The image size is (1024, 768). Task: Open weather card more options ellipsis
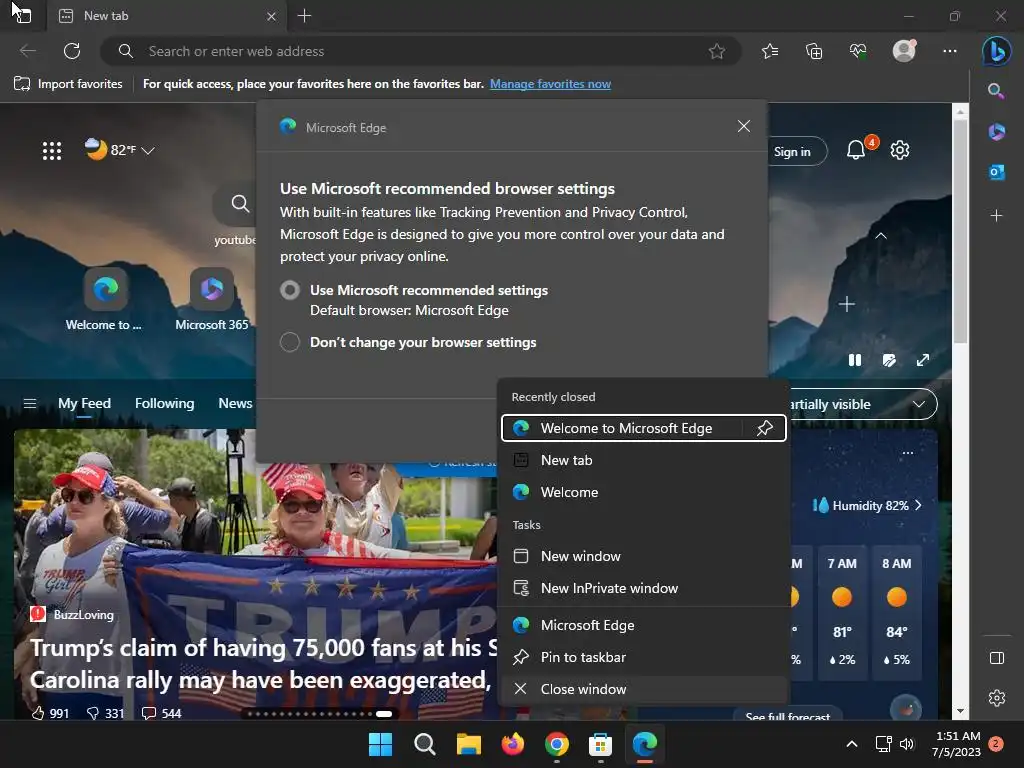click(908, 453)
